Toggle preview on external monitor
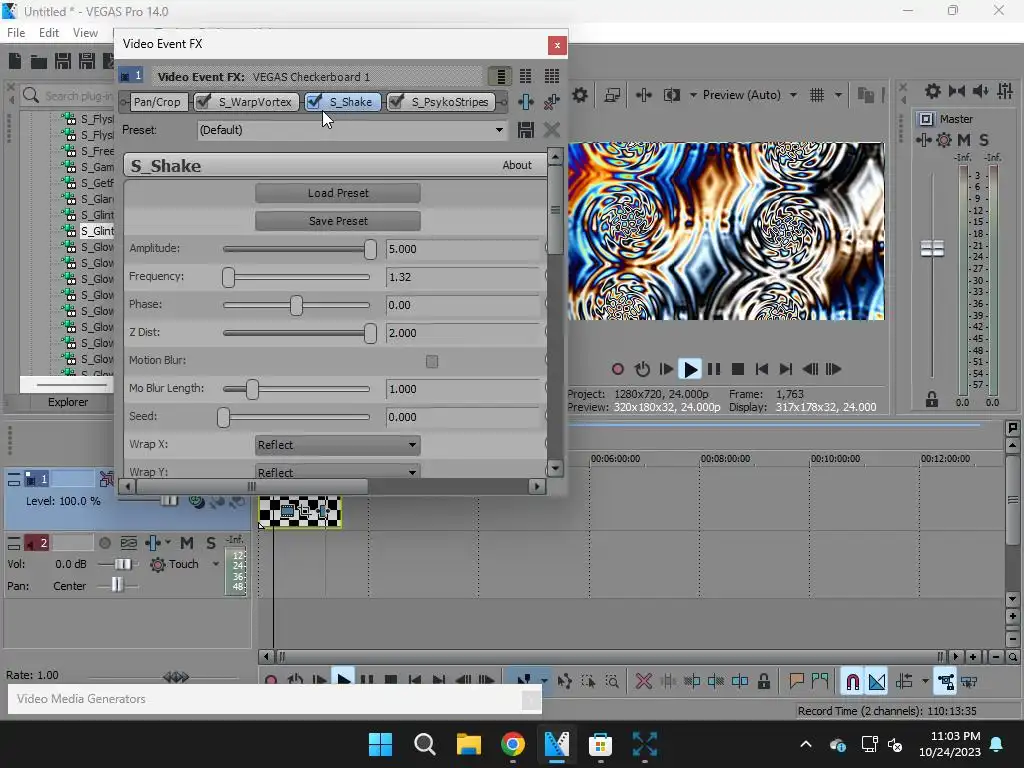1024x768 pixels. (612, 95)
